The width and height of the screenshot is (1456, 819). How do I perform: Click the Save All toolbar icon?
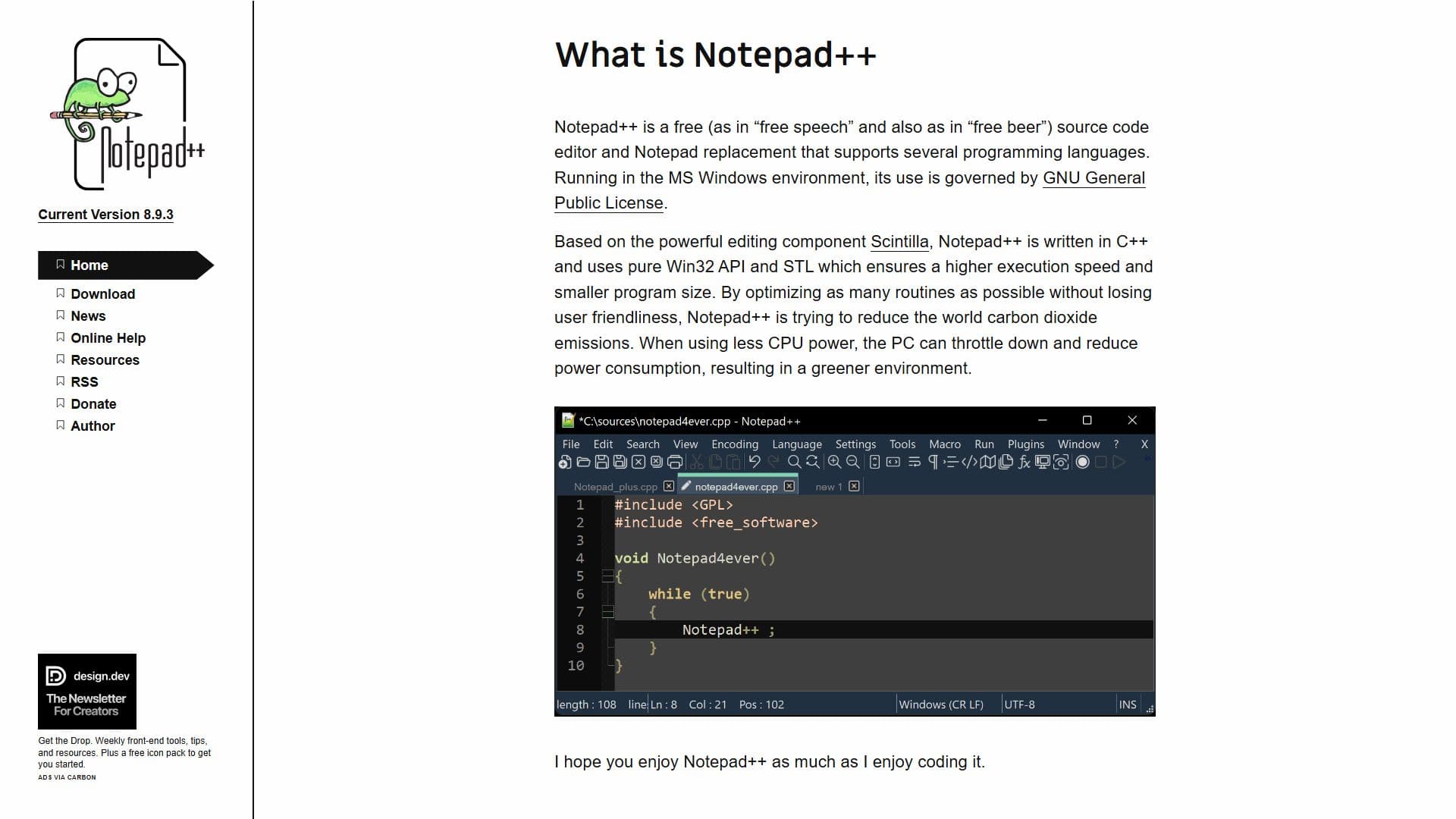pos(620,462)
